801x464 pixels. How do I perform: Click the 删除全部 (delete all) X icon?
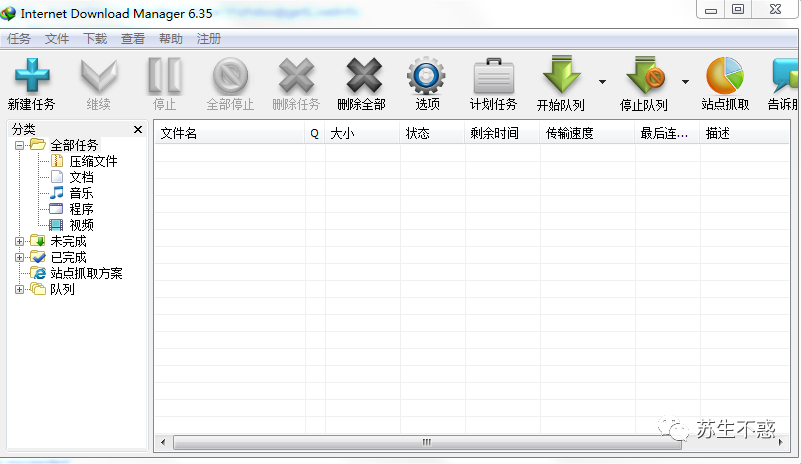point(364,76)
